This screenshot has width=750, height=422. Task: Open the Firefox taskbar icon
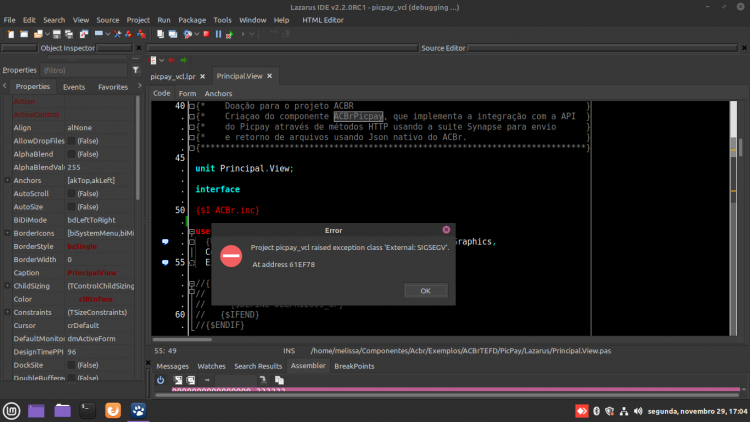113,411
